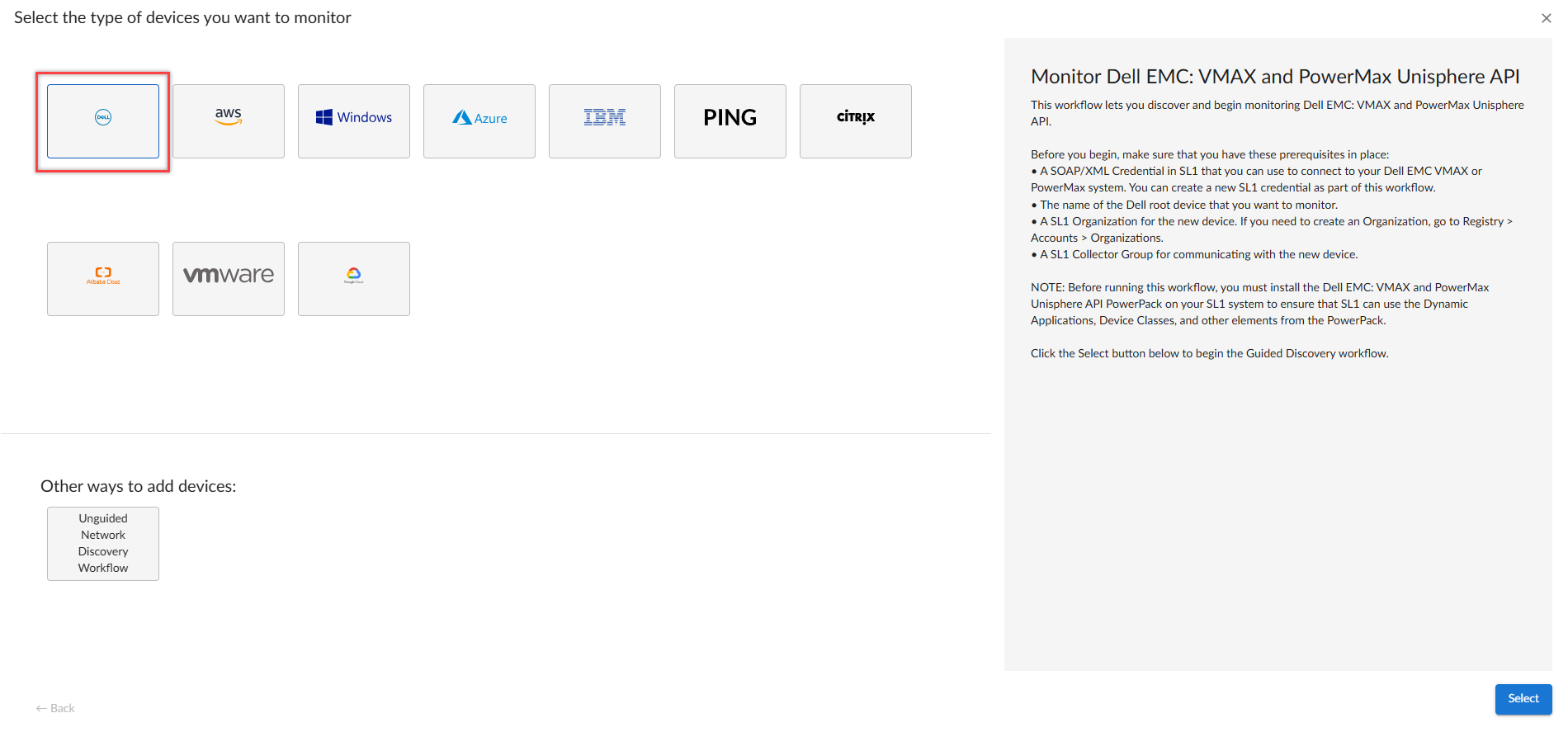Select the Dell EMC device tile

103,121
